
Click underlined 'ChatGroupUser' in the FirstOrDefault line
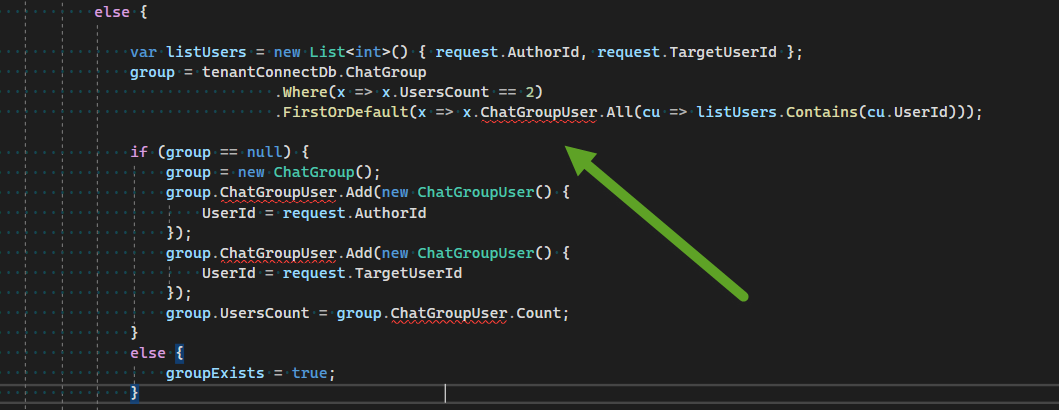538,112
